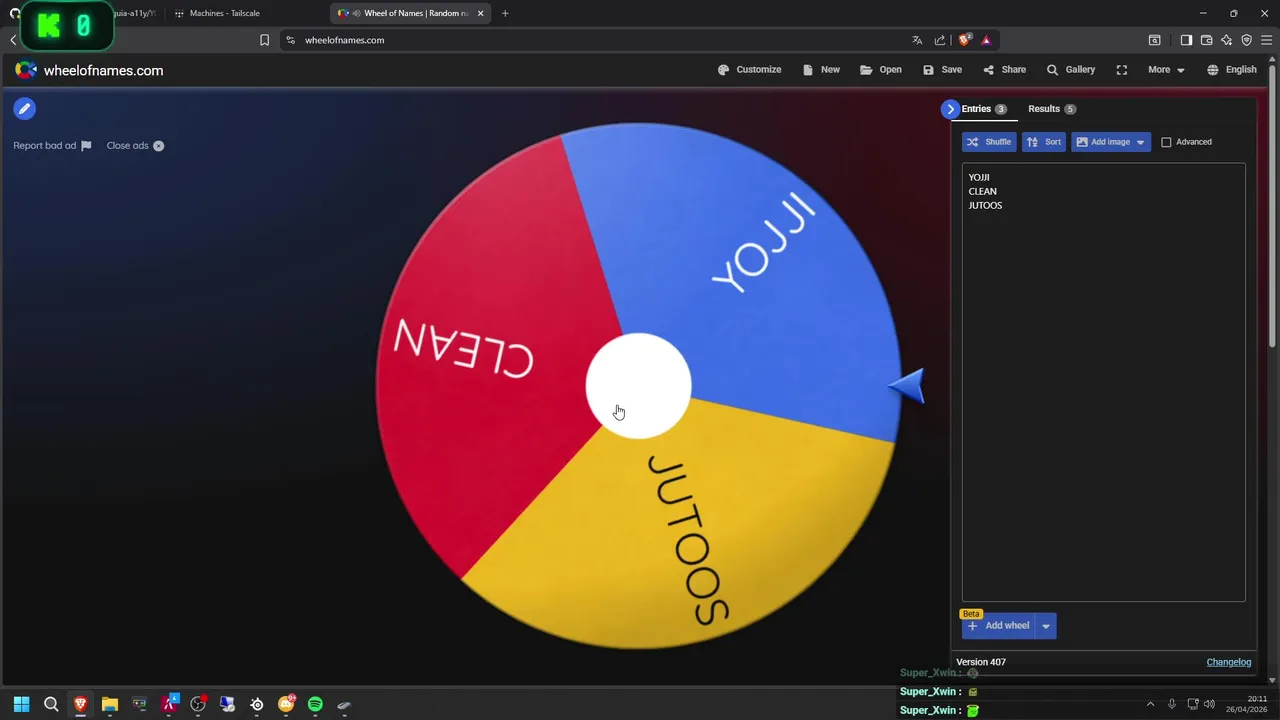
Task: Open Brave Wallet icon
Action: [1206, 40]
